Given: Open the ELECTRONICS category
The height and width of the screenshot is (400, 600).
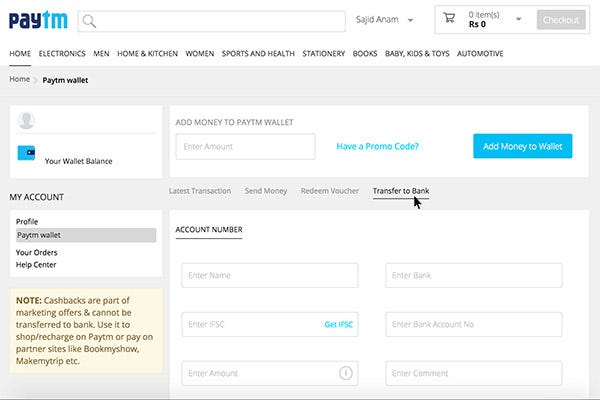Looking at the screenshot, I should pyautogui.click(x=62, y=54).
